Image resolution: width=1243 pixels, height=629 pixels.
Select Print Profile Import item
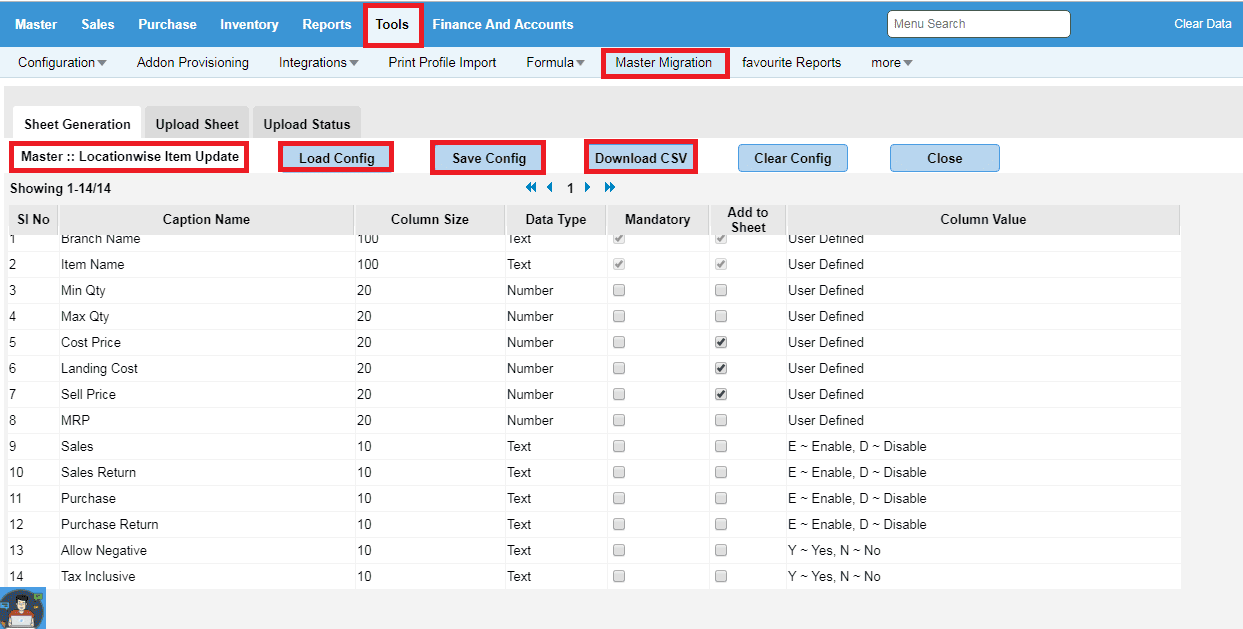(x=442, y=62)
